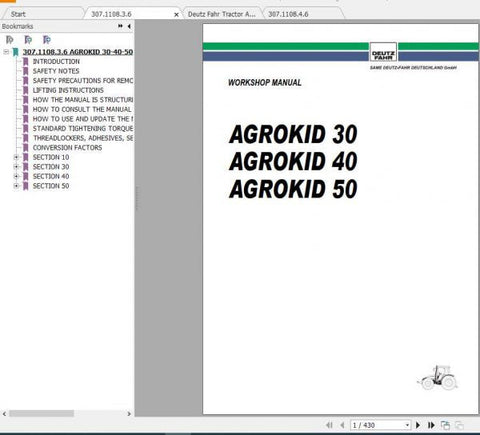Click the AGROKID 30 title text
Image resolution: width=480 pixels, height=435 pixels.
pos(293,134)
